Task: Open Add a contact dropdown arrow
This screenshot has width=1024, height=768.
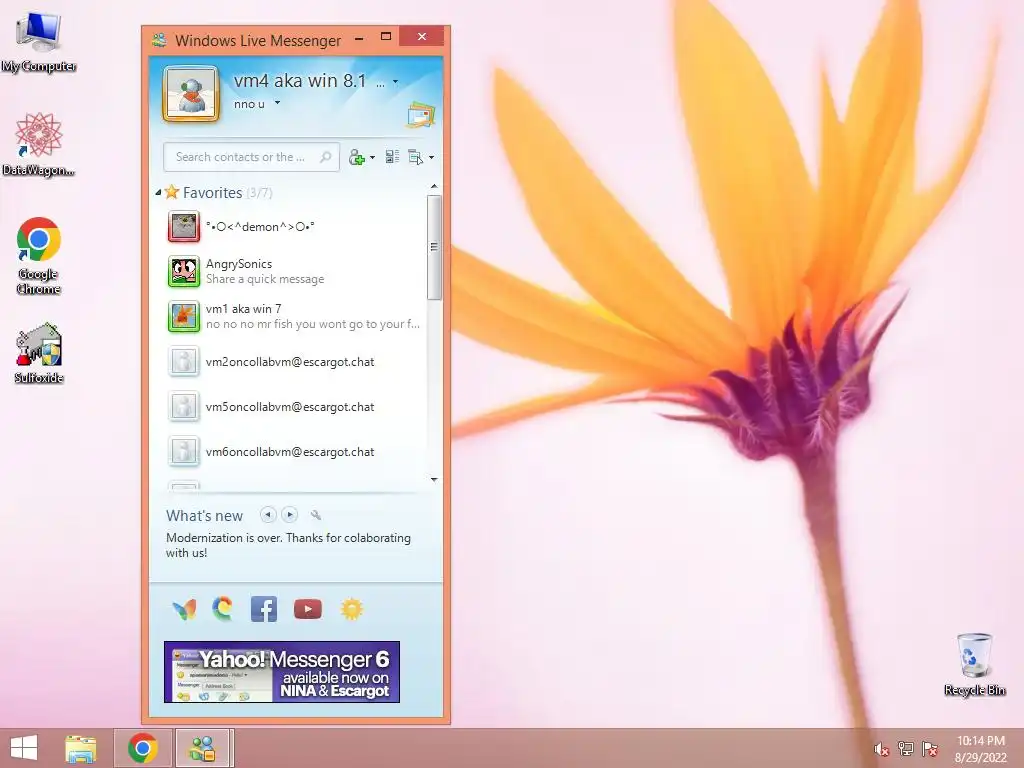Action: [x=372, y=157]
